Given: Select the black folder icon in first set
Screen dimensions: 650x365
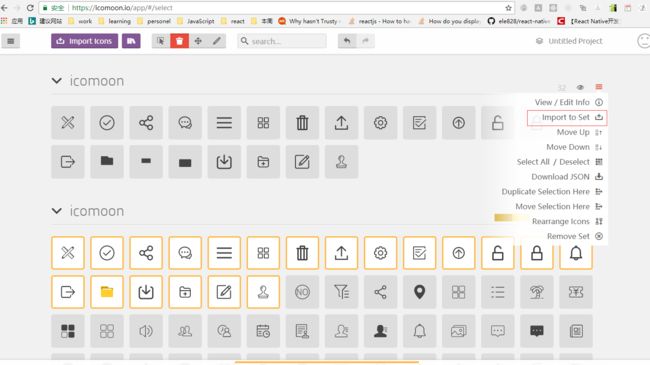Looking at the screenshot, I should tap(107, 162).
